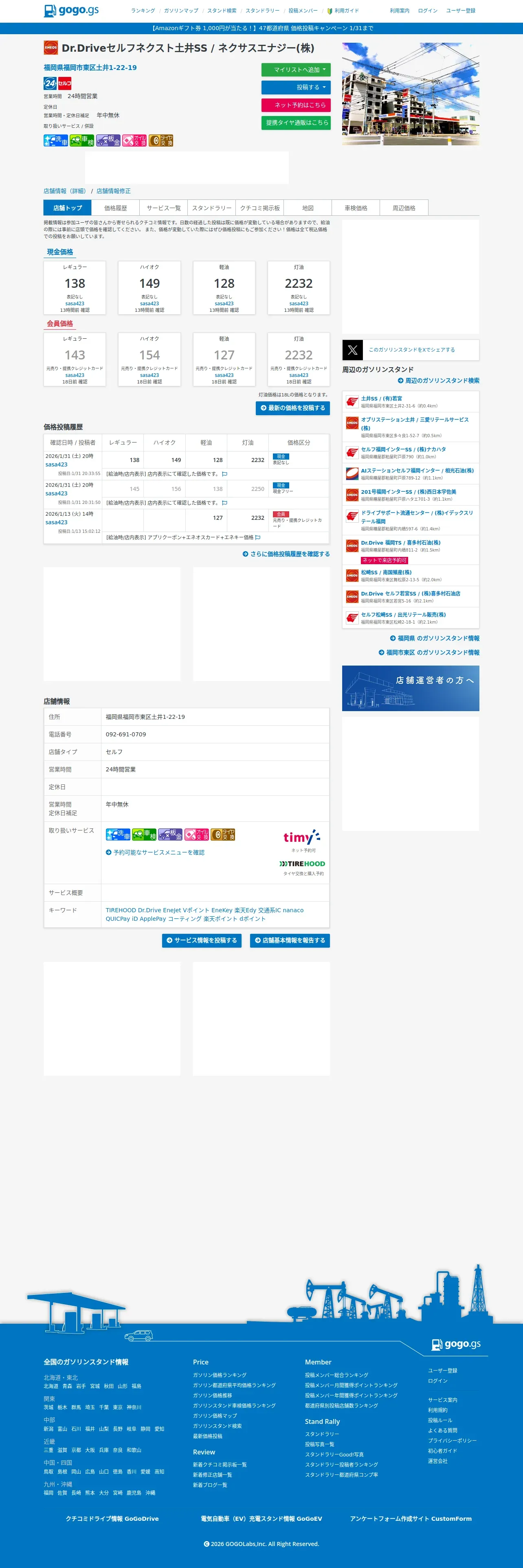The height and width of the screenshot is (1568, 523).
Task: Click AIステーション brand logo icon
Action: point(352,473)
